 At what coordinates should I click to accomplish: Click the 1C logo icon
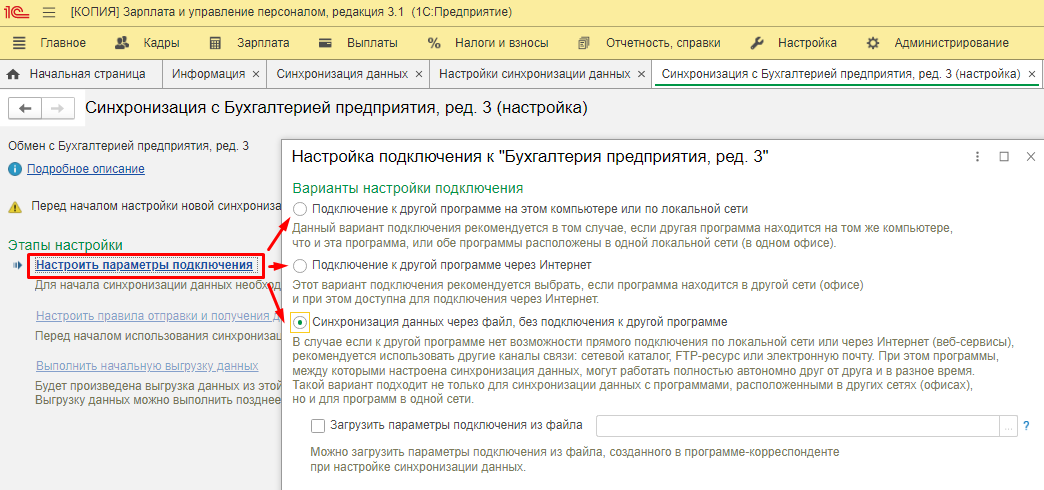(x=17, y=12)
